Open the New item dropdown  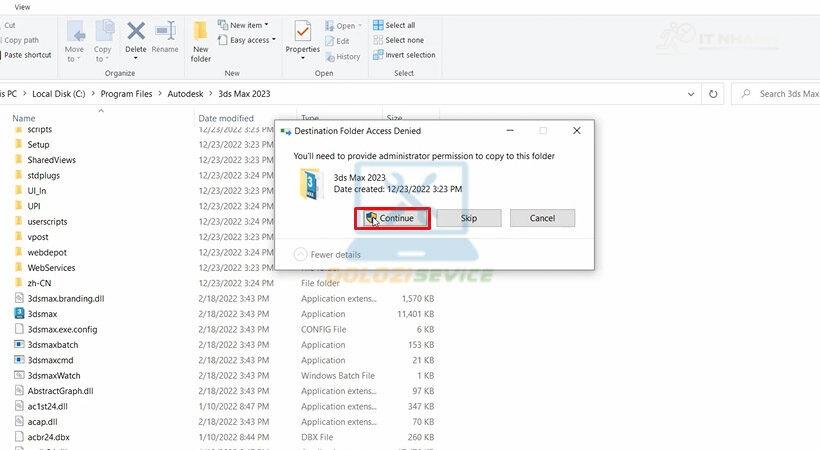click(x=243, y=25)
